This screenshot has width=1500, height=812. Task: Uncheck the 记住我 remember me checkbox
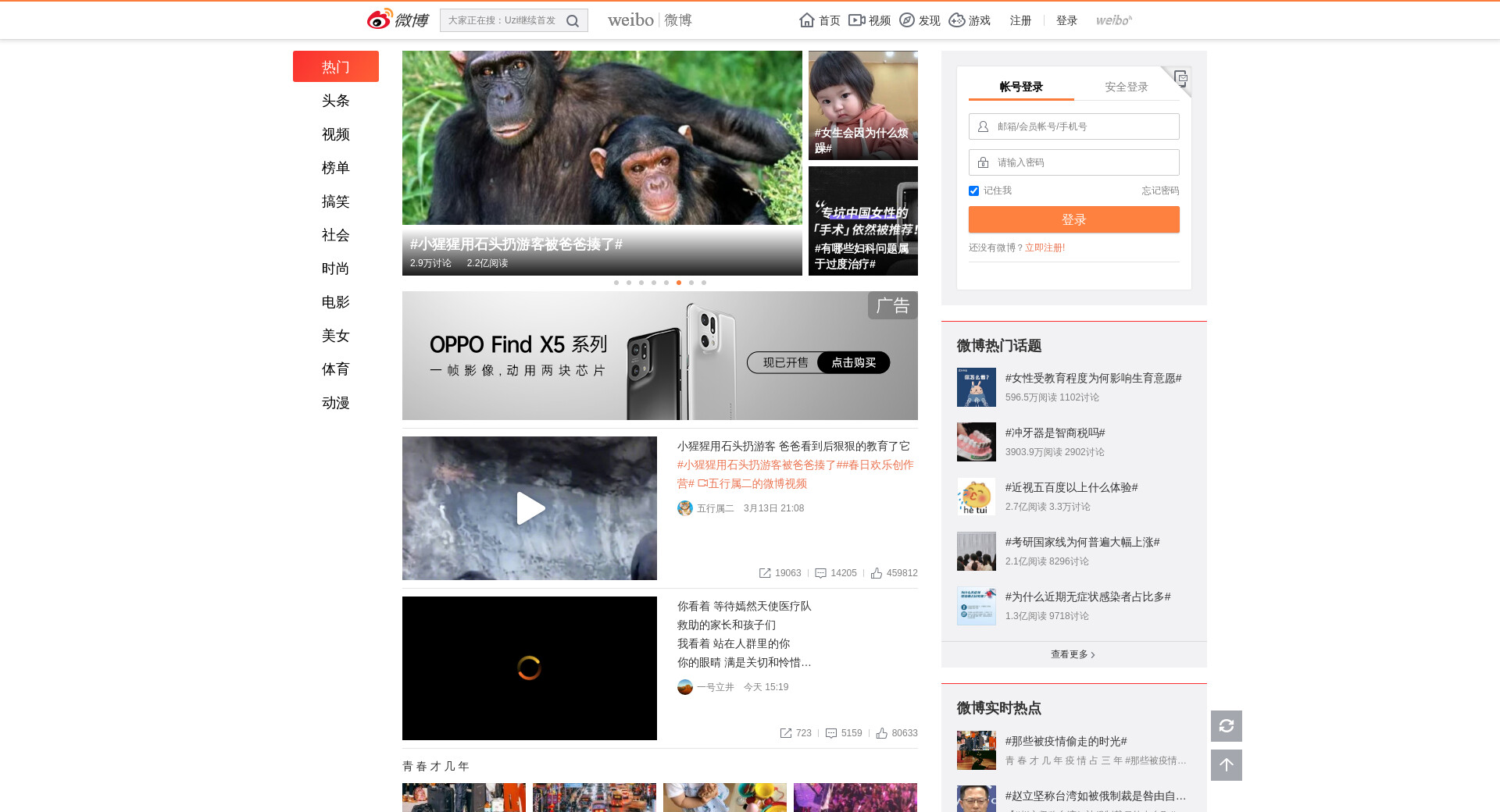click(973, 191)
